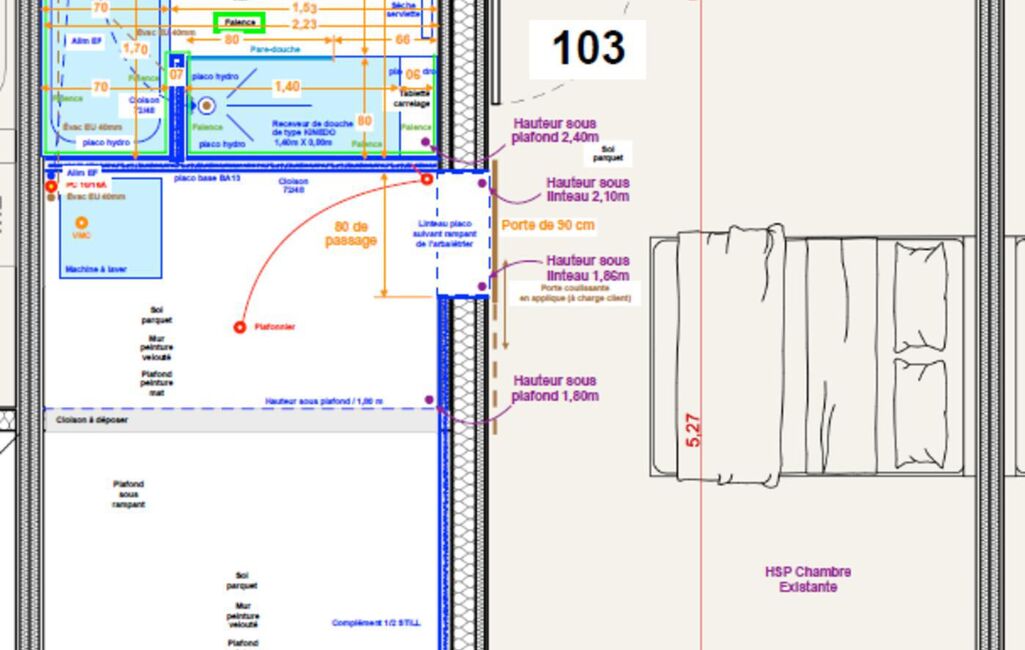
Task: Click the green-framed Faïence label box
Action: [x=239, y=22]
